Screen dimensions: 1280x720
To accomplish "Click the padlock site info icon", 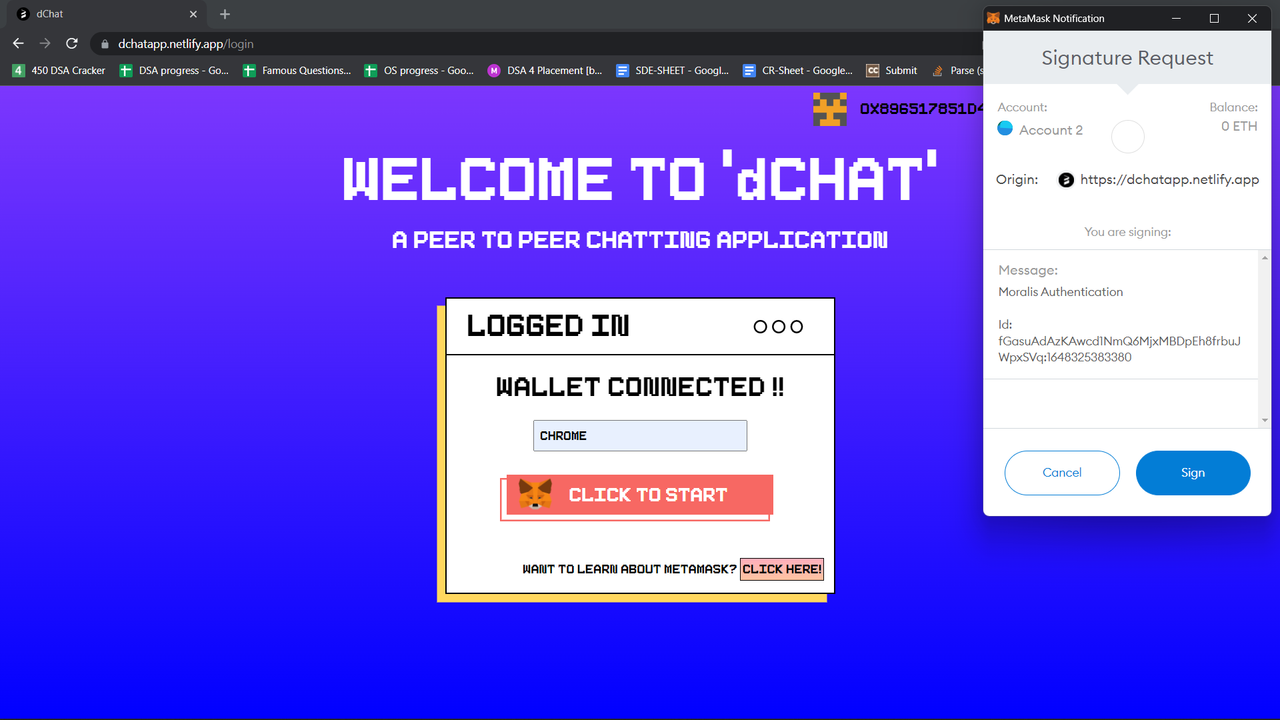I will tap(104, 44).
